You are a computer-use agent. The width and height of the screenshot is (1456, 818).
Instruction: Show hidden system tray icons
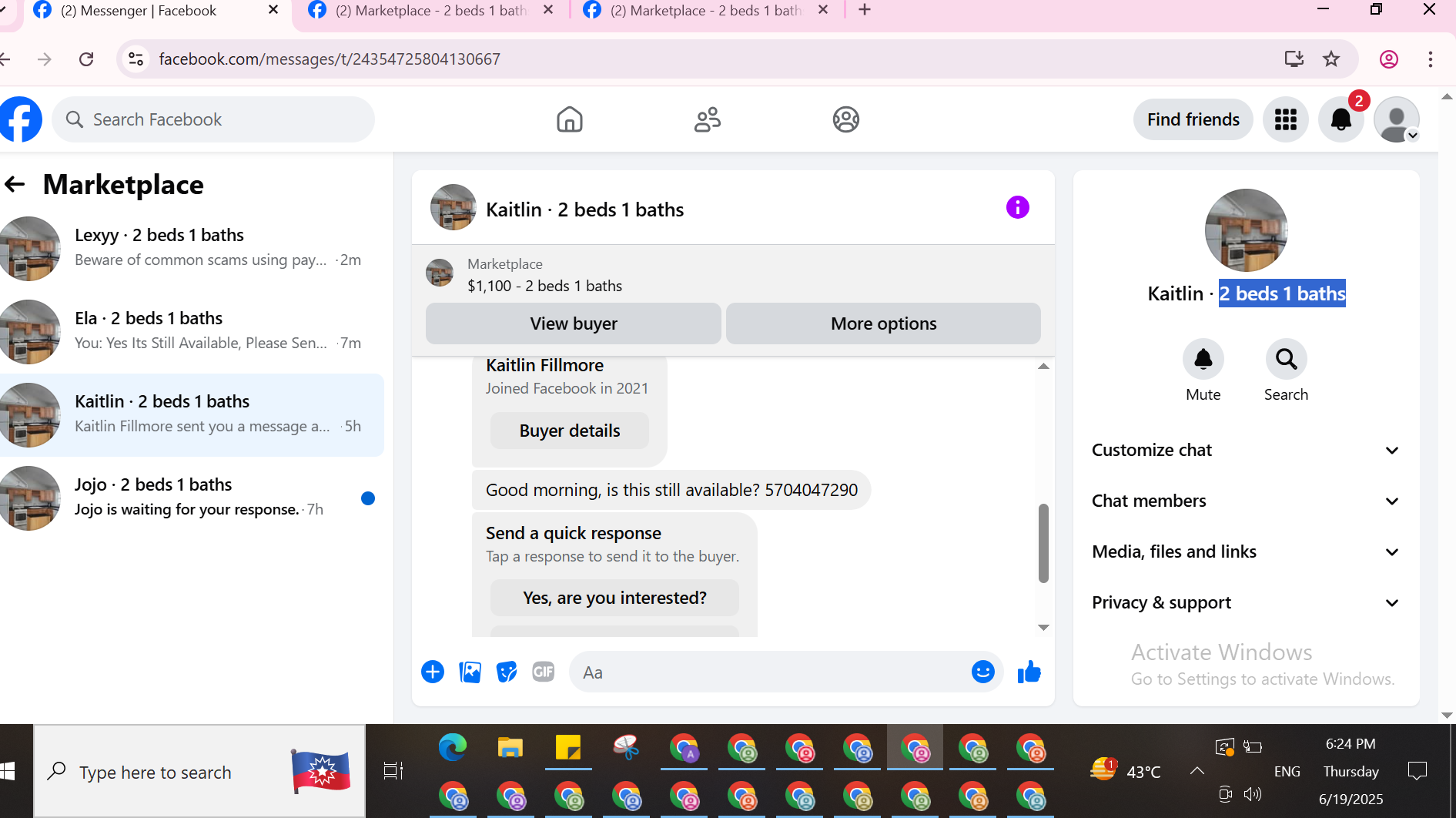(x=1197, y=771)
